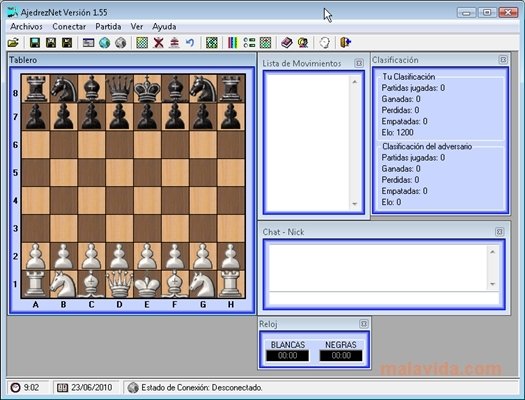
Task: Click the Elo: 1200 text
Action: (x=397, y=133)
